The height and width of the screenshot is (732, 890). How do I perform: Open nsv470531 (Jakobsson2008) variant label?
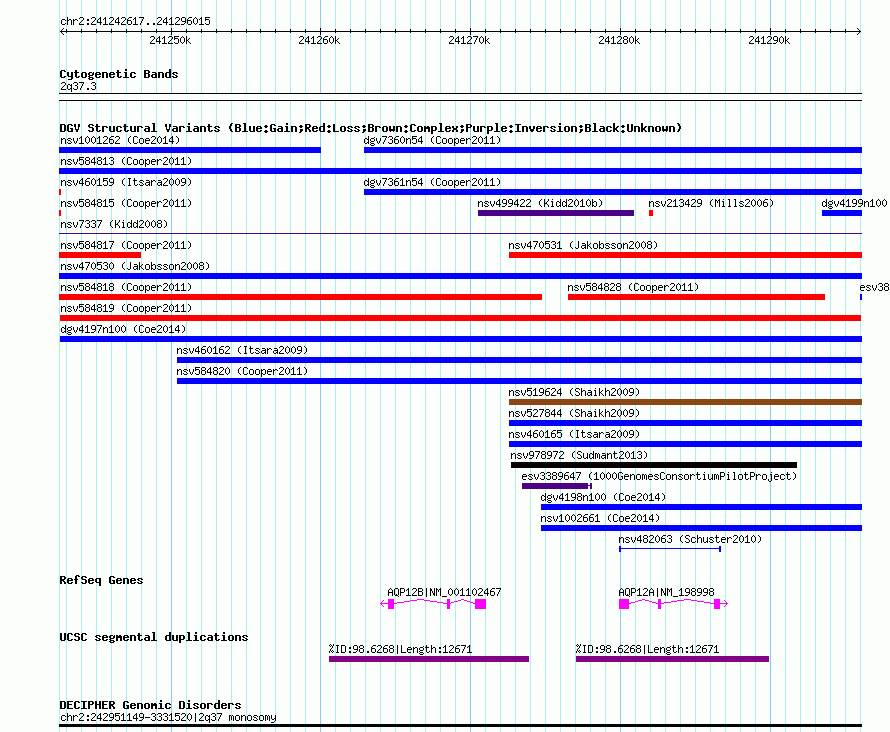[583, 245]
